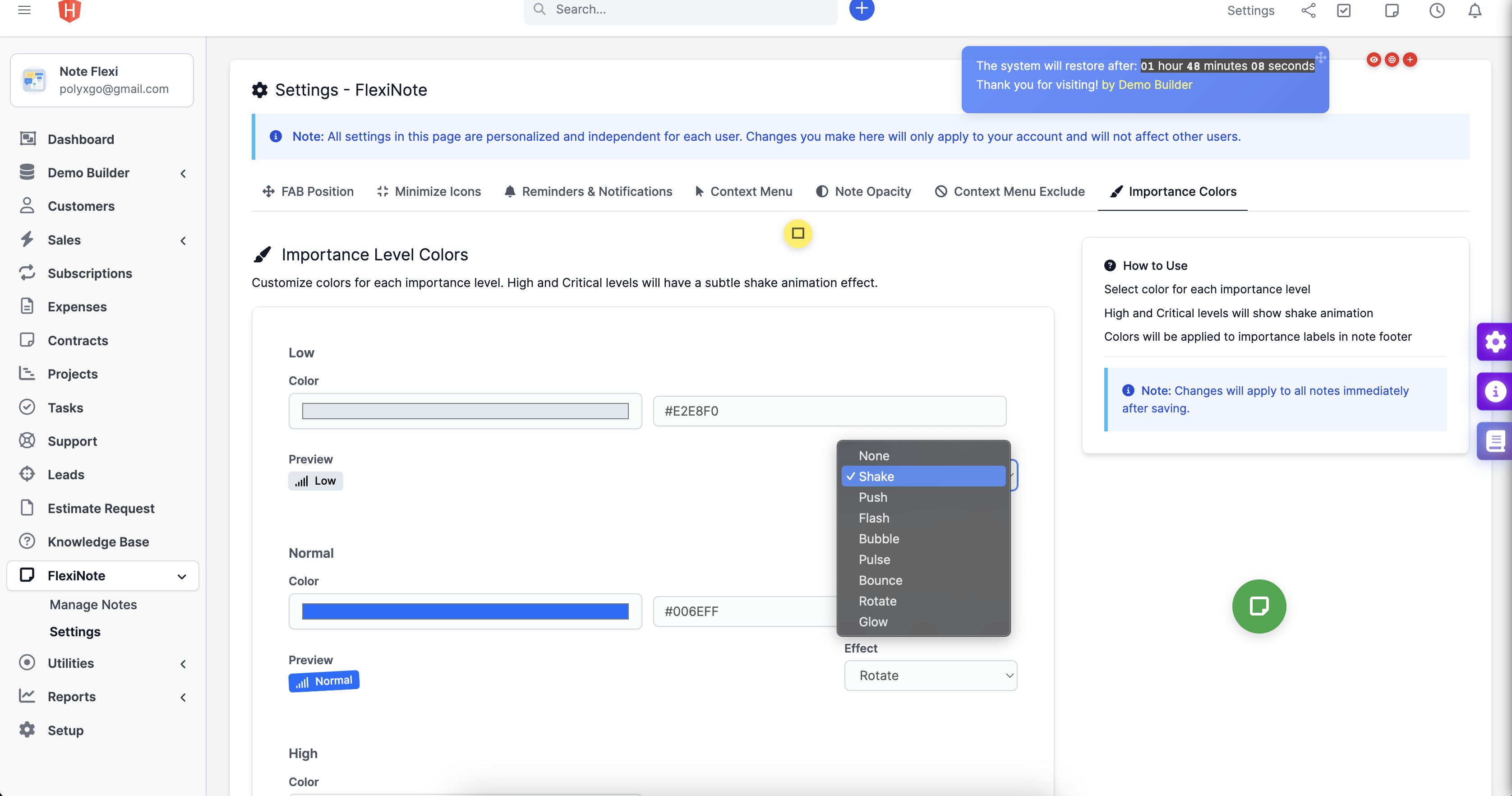Click the red eye icon on banner
The image size is (1512, 796).
1374,59
